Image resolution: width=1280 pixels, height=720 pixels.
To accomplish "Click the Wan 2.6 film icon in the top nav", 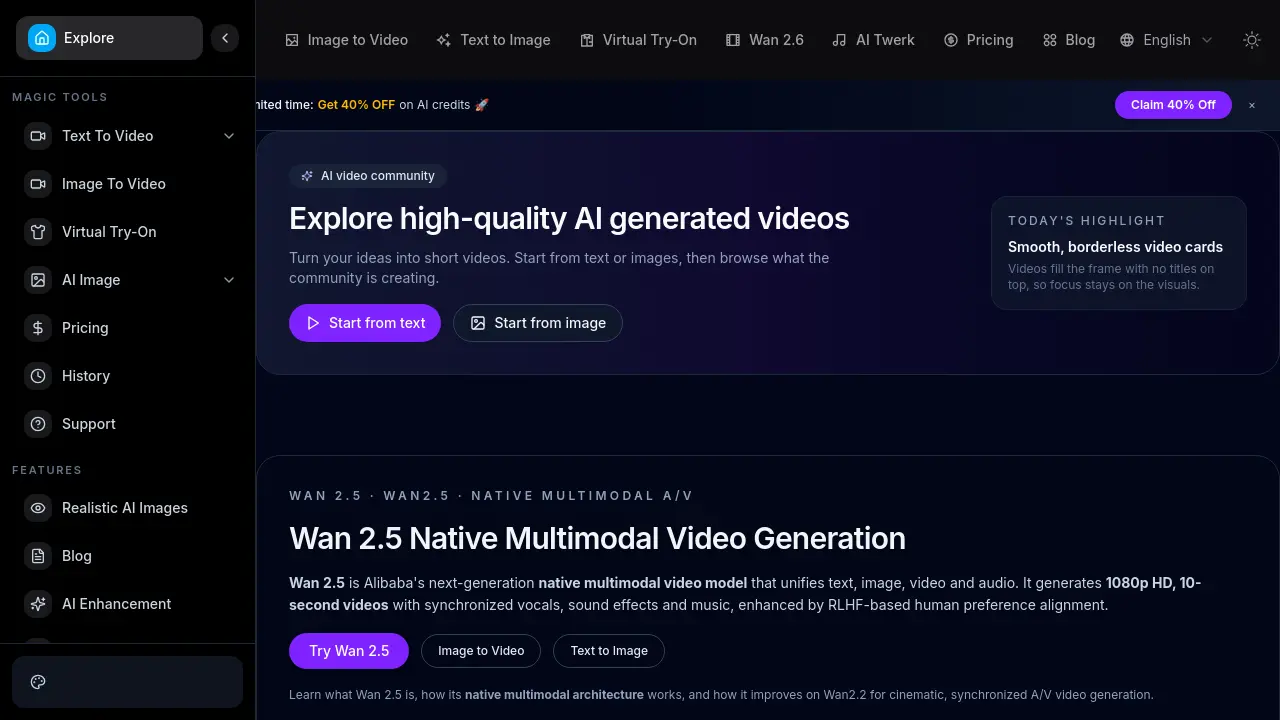I will pyautogui.click(x=733, y=40).
